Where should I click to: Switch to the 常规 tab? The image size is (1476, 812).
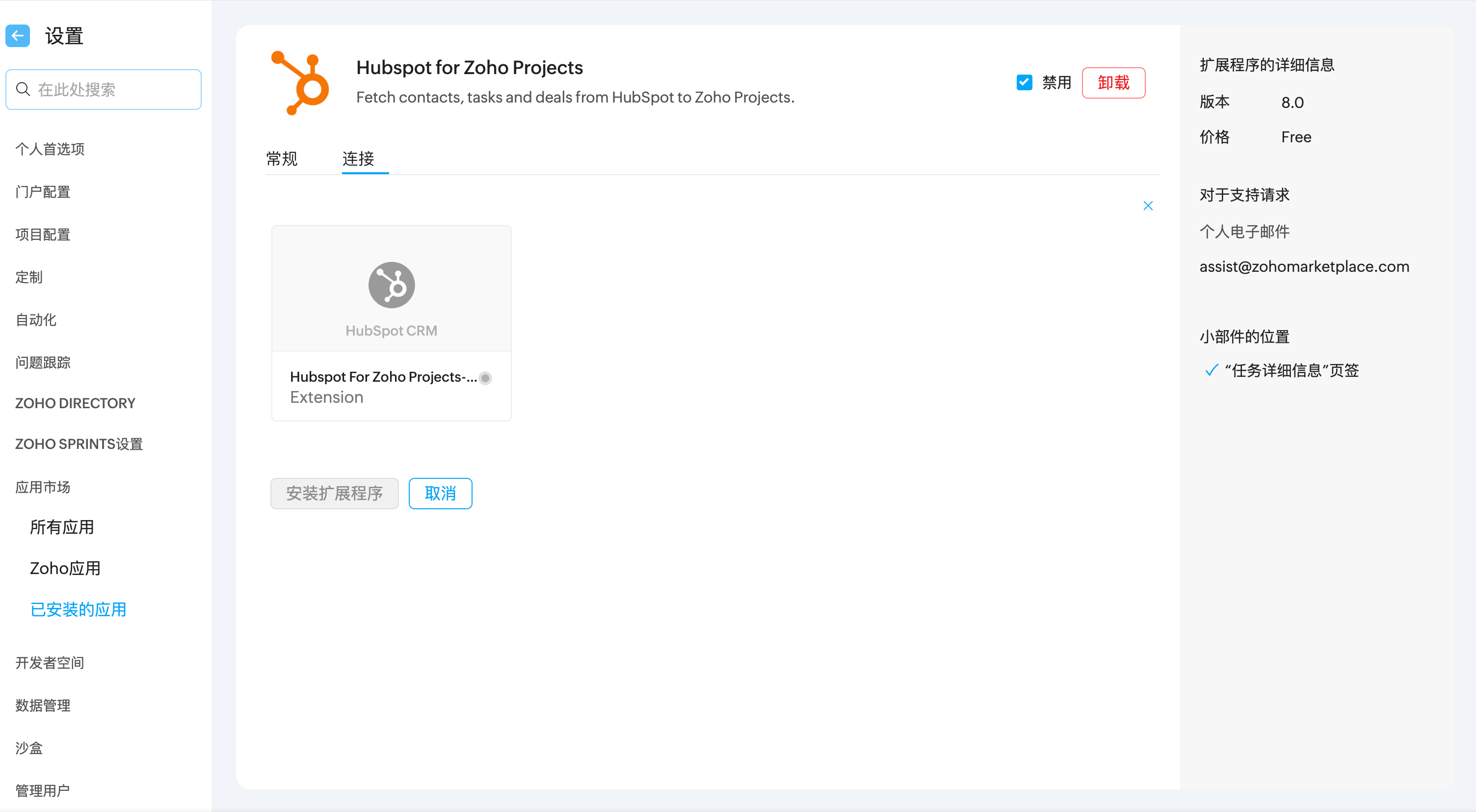tap(281, 159)
